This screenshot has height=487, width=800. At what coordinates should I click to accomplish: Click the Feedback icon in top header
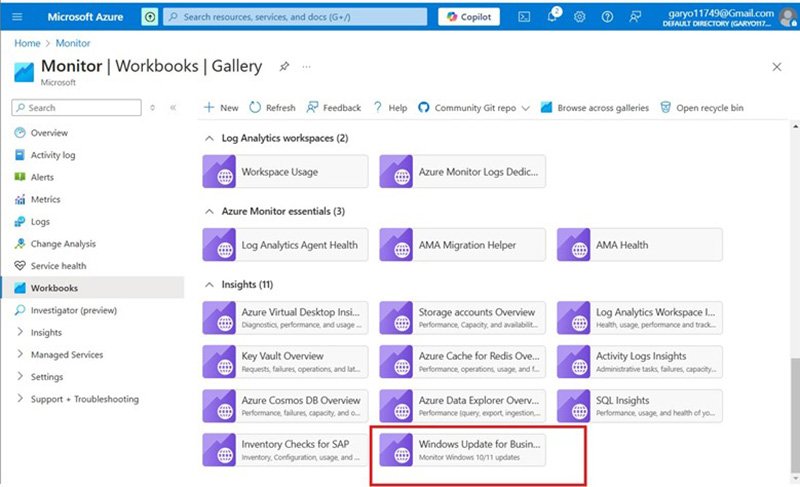[635, 17]
